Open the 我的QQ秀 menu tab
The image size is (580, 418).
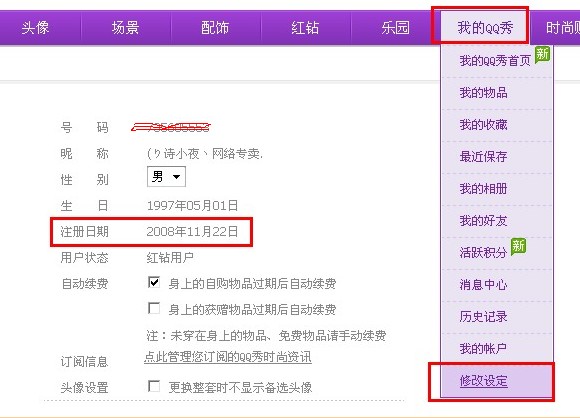[485, 28]
